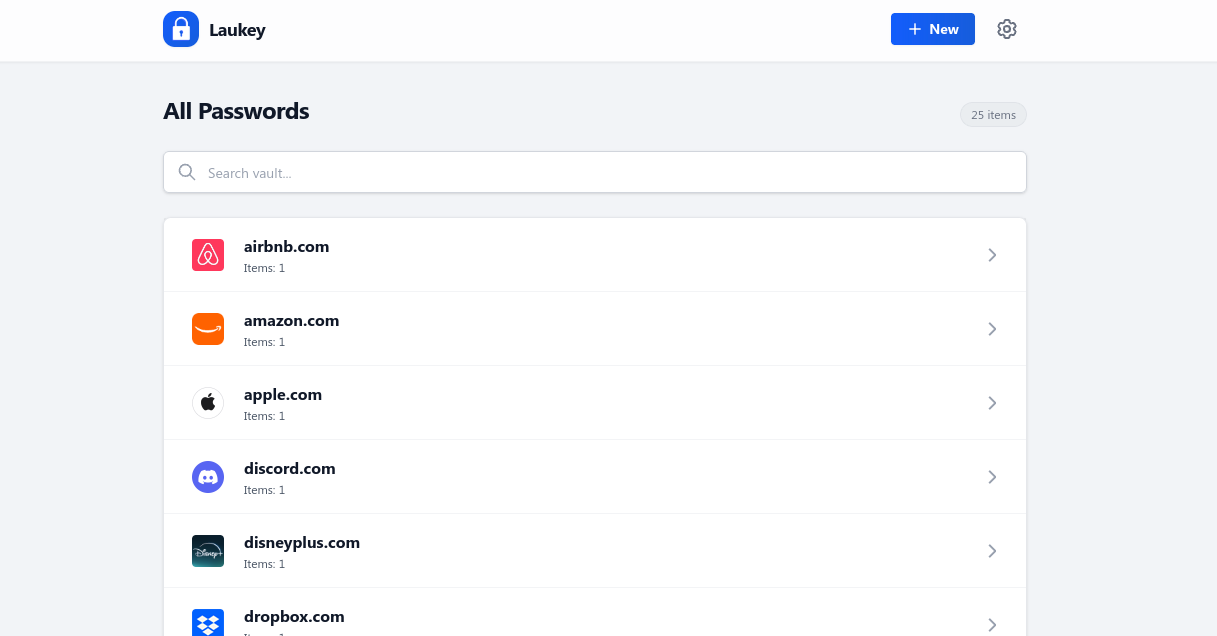Expand the dropbox.com entry chevron

(x=992, y=625)
